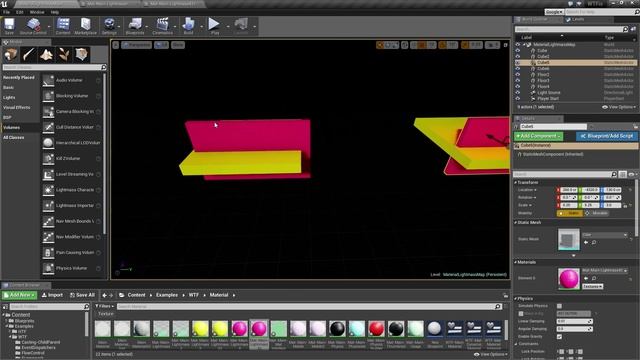Select the Volumes category tab

point(20,127)
